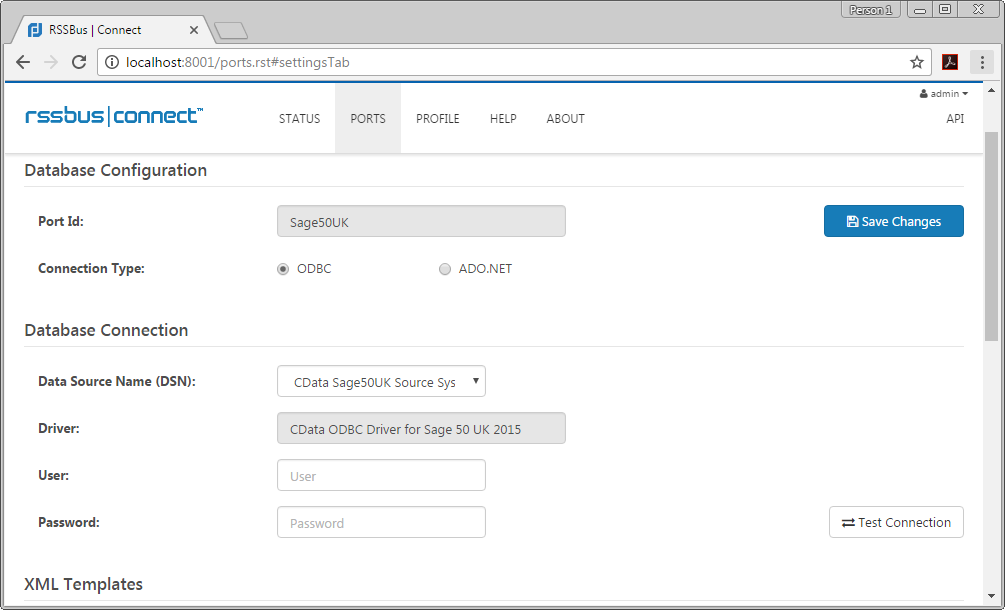Click the browser address bar URL
This screenshot has width=1005, height=610.
237,62
